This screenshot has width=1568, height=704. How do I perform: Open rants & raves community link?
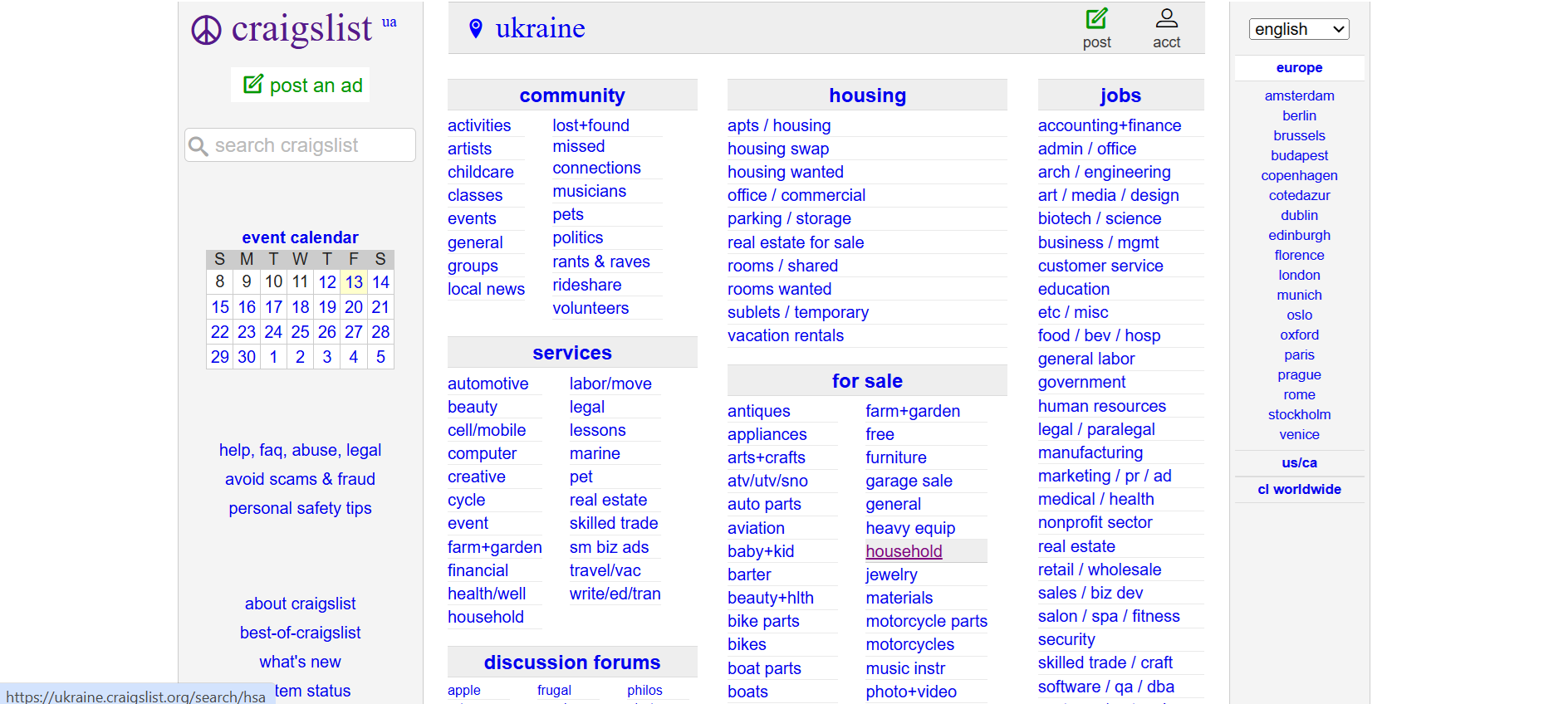(x=601, y=262)
